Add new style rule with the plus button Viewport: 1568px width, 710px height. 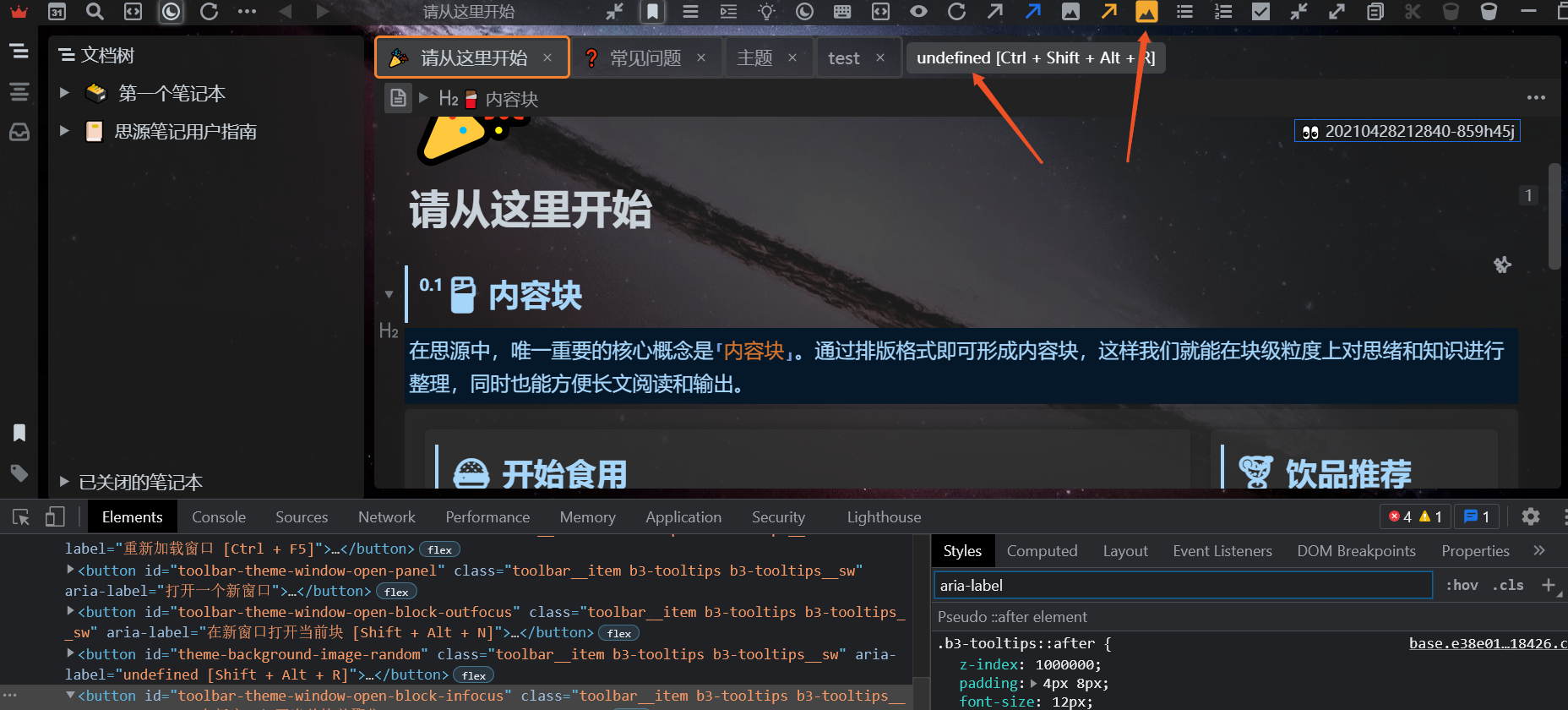tap(1549, 585)
